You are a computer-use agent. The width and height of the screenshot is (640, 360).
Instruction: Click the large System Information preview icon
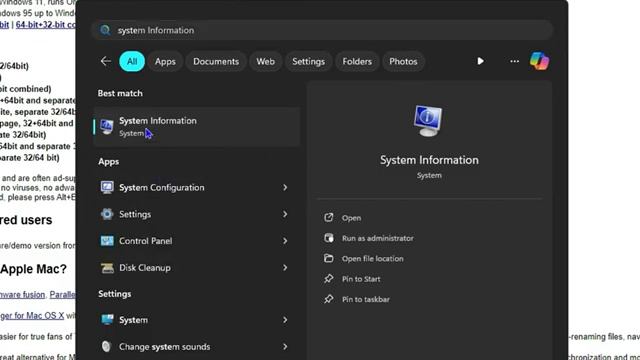click(x=427, y=120)
